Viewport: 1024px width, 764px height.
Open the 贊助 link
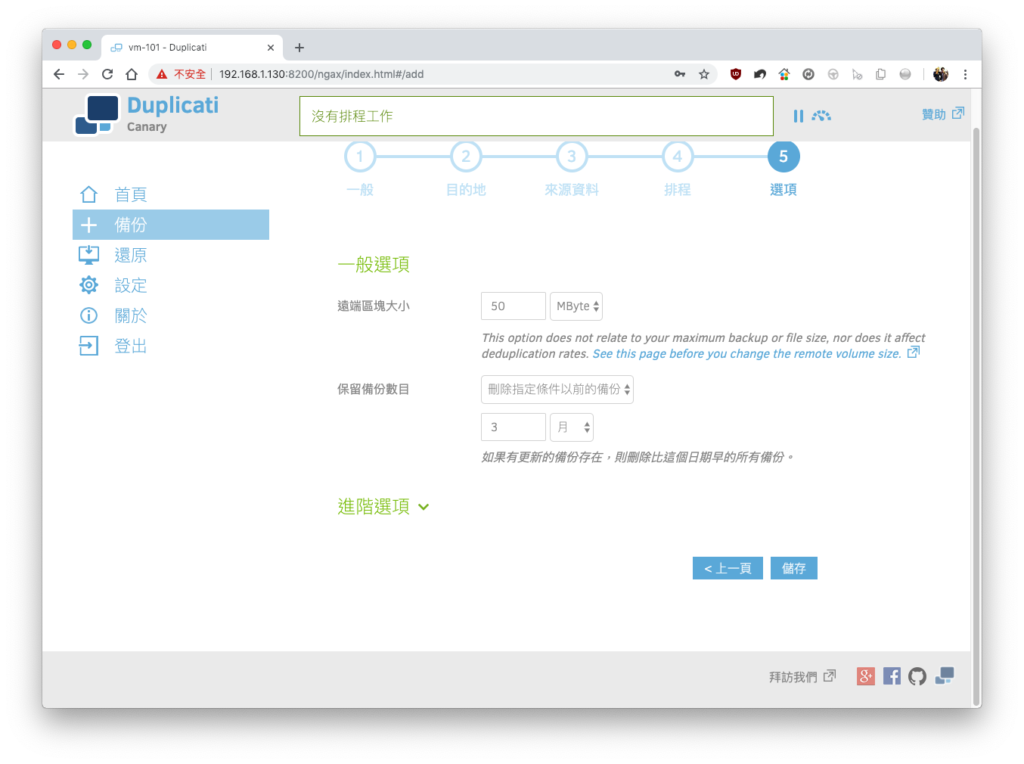(942, 114)
